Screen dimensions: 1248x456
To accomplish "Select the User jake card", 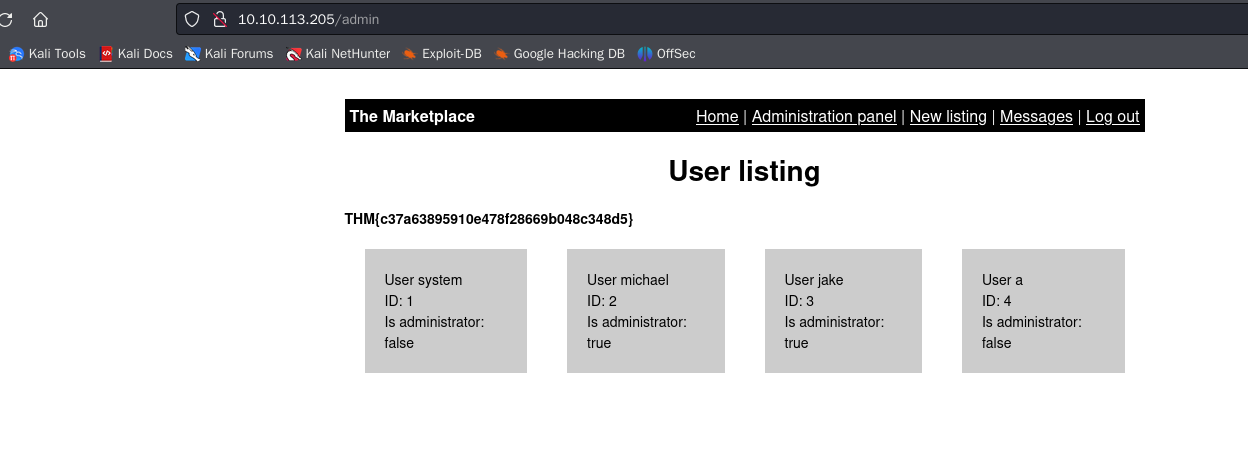I will click(x=843, y=311).
